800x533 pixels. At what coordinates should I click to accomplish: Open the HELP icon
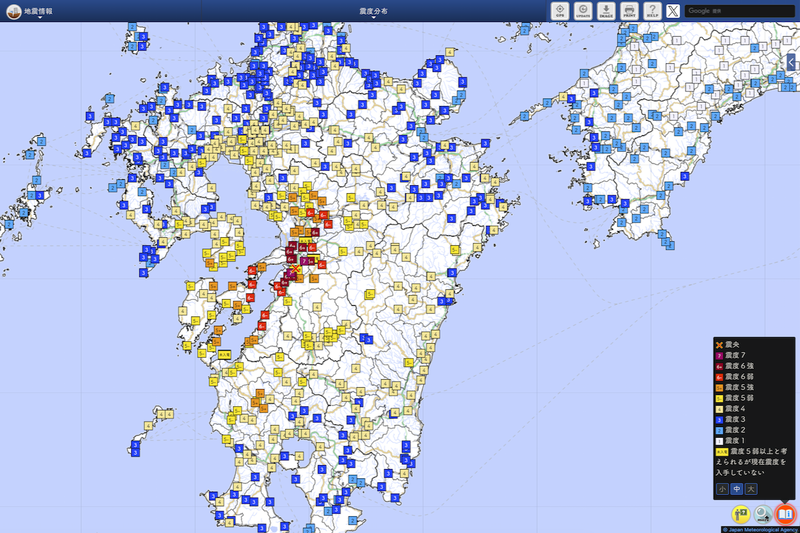[x=653, y=11]
